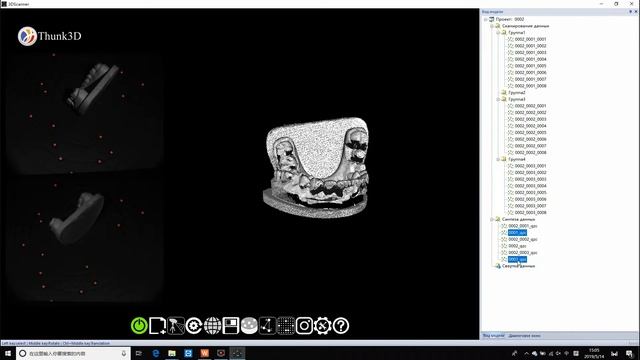
Task: Switch to the second bottom panel tab
Action: 524,336
